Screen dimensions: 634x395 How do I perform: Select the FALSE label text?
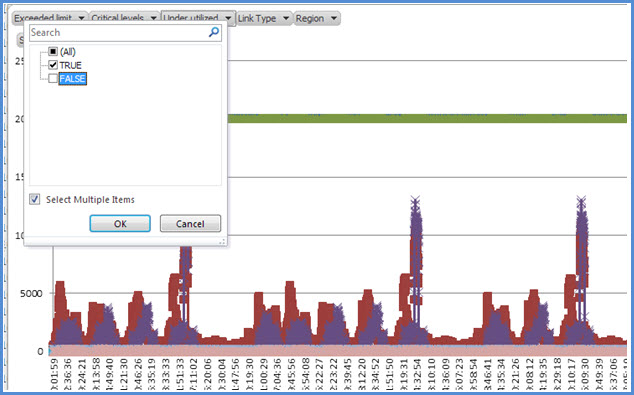pyautogui.click(x=72, y=78)
